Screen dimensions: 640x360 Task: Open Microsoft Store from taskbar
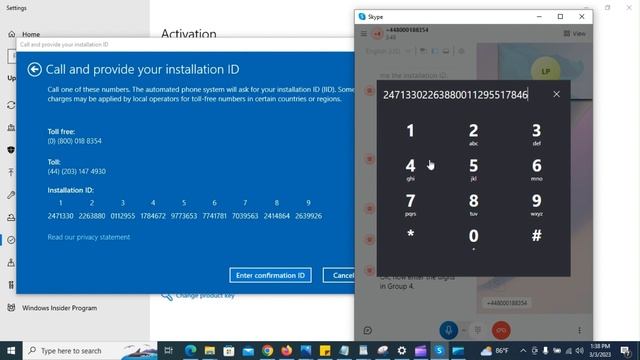click(x=229, y=351)
